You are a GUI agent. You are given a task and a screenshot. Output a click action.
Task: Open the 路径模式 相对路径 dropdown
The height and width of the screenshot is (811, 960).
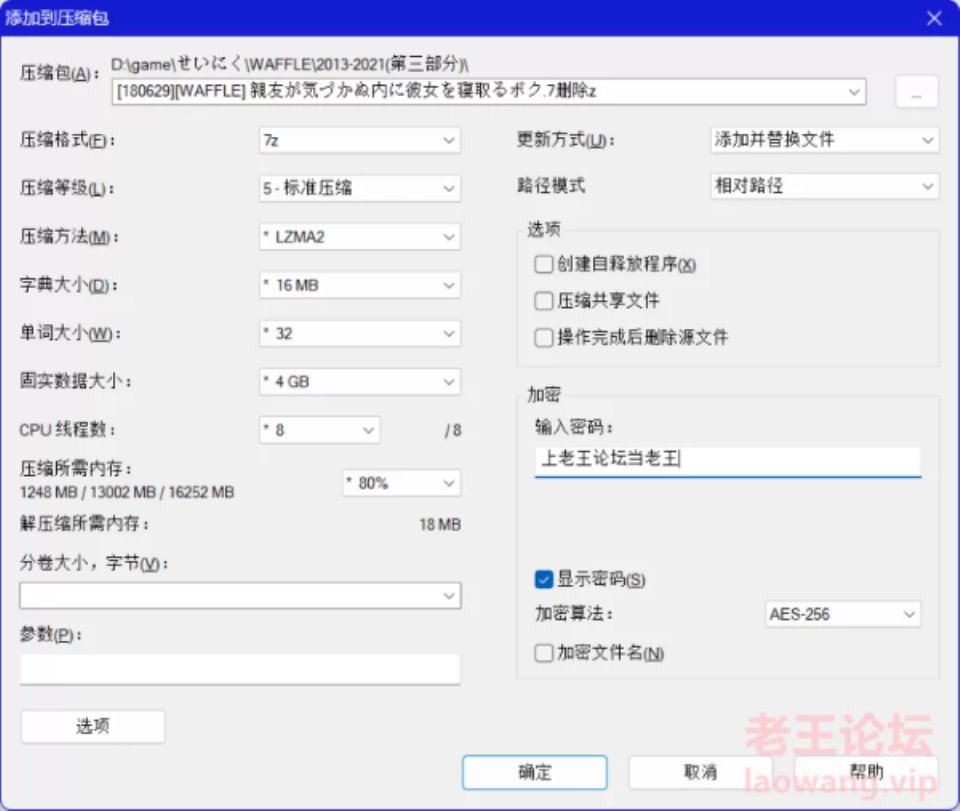tap(823, 187)
